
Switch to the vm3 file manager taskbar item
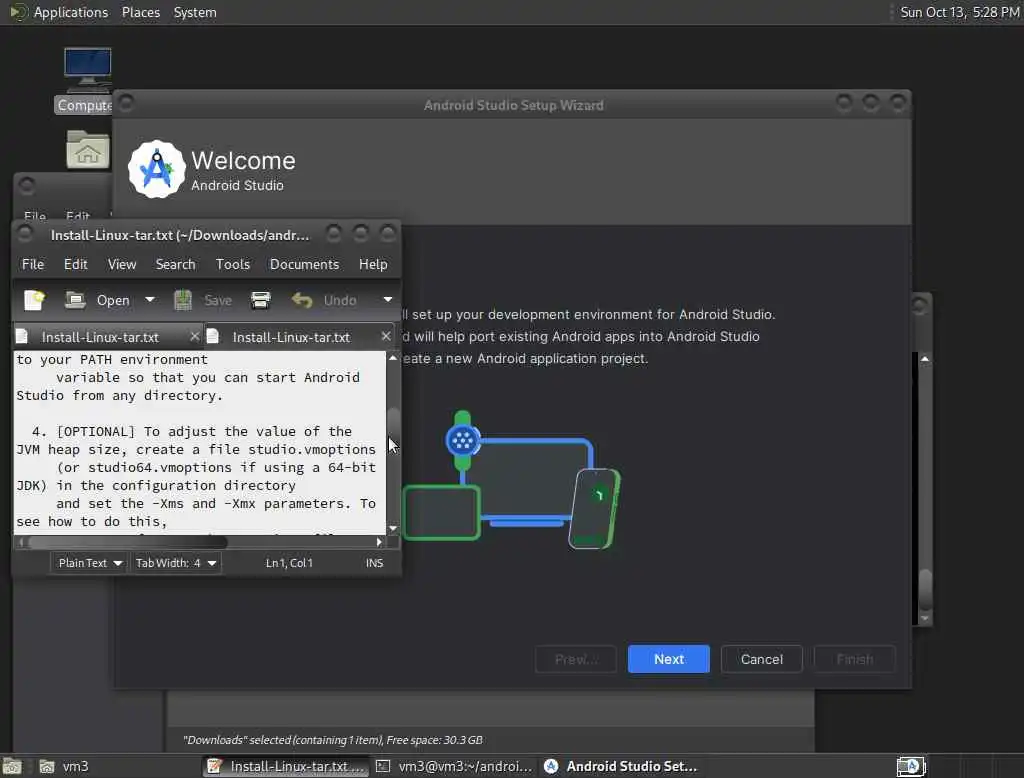[x=63, y=766]
